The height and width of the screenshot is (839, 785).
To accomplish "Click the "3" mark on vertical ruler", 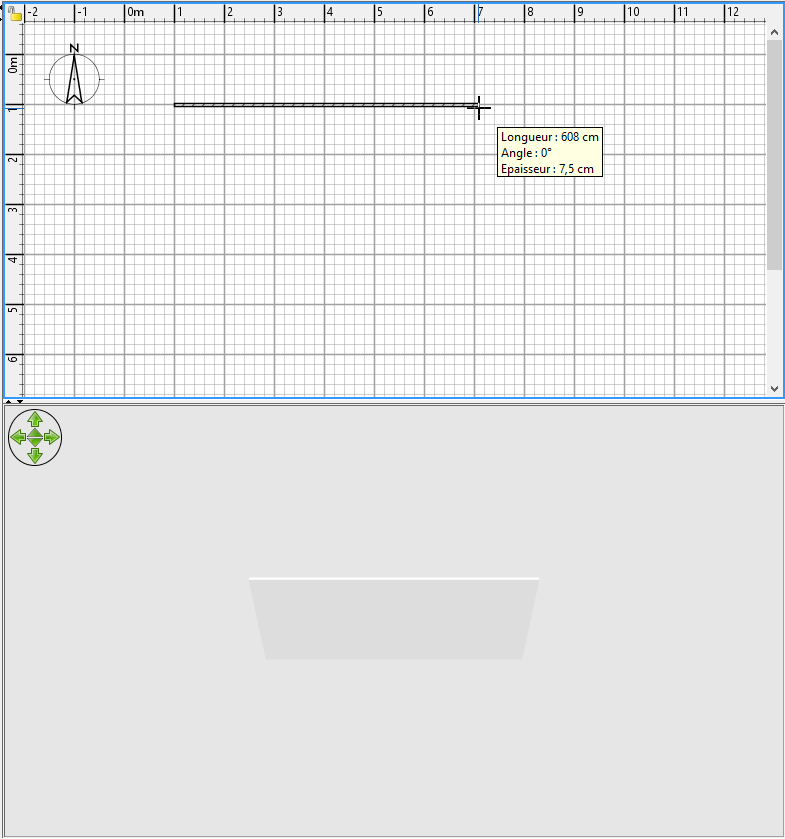I will pyautogui.click(x=13, y=209).
